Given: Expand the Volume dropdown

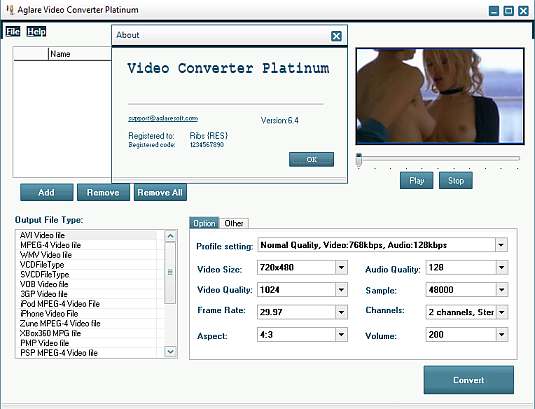Looking at the screenshot, I should point(502,335).
